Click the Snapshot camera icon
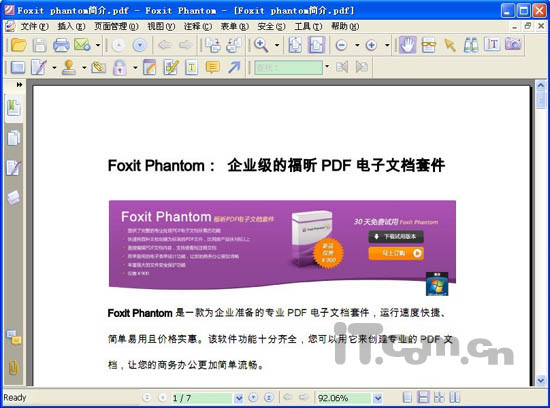Screen dimensions: 550x408 tap(513, 44)
